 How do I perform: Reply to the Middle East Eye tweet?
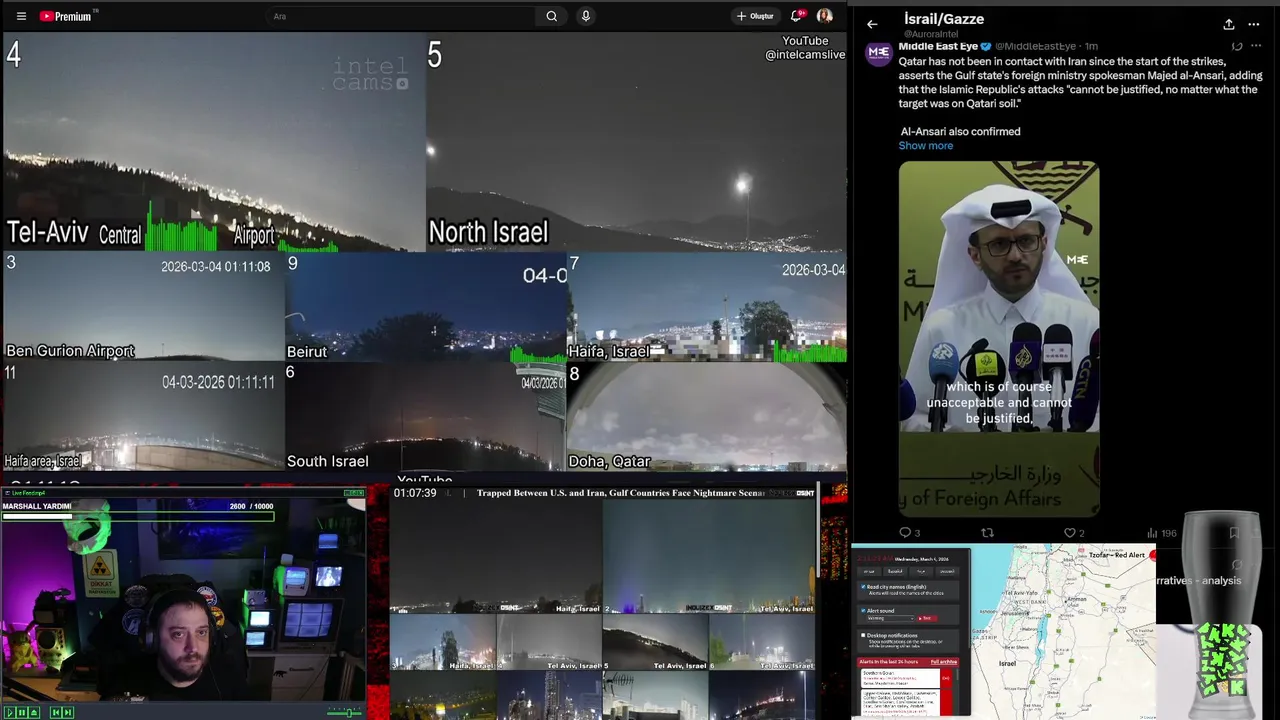909,533
